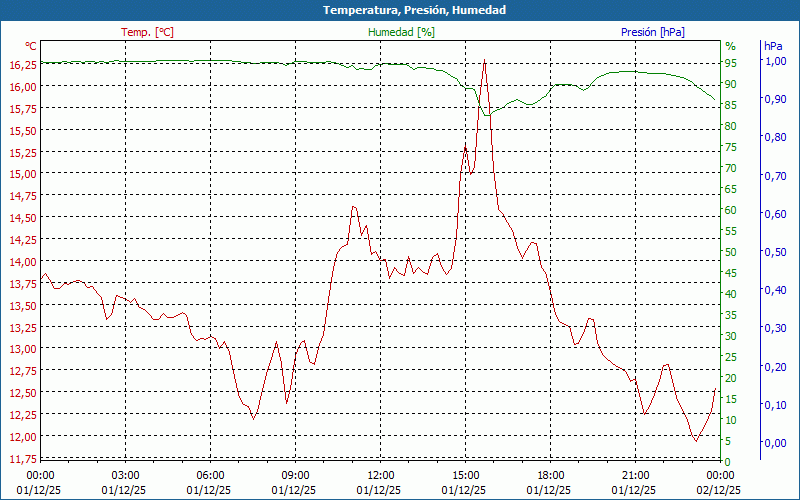This screenshot has width=800, height=500.
Task: Click the '95' humidity axis value
Action: coord(731,63)
